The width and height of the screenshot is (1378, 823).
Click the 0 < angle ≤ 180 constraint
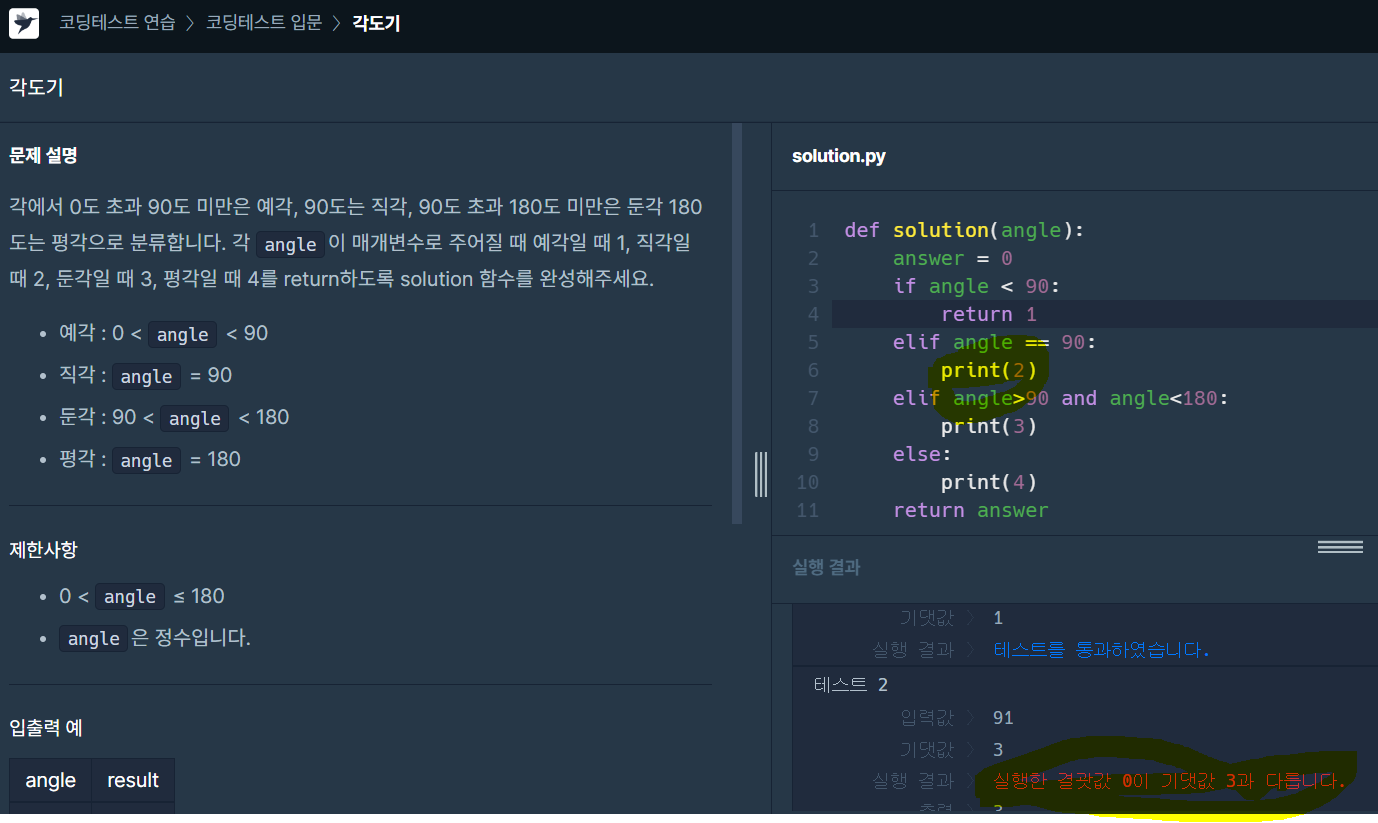(142, 596)
